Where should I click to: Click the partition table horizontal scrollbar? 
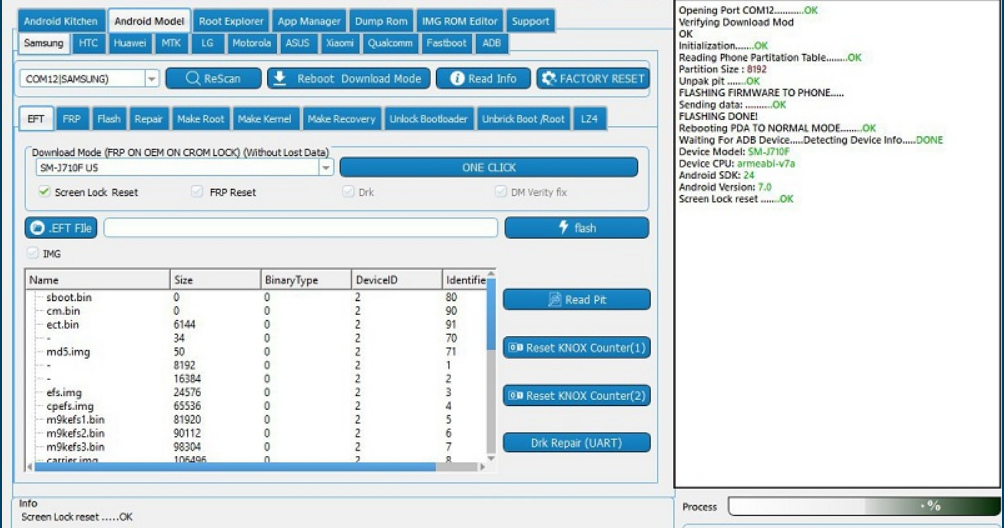(x=256, y=467)
